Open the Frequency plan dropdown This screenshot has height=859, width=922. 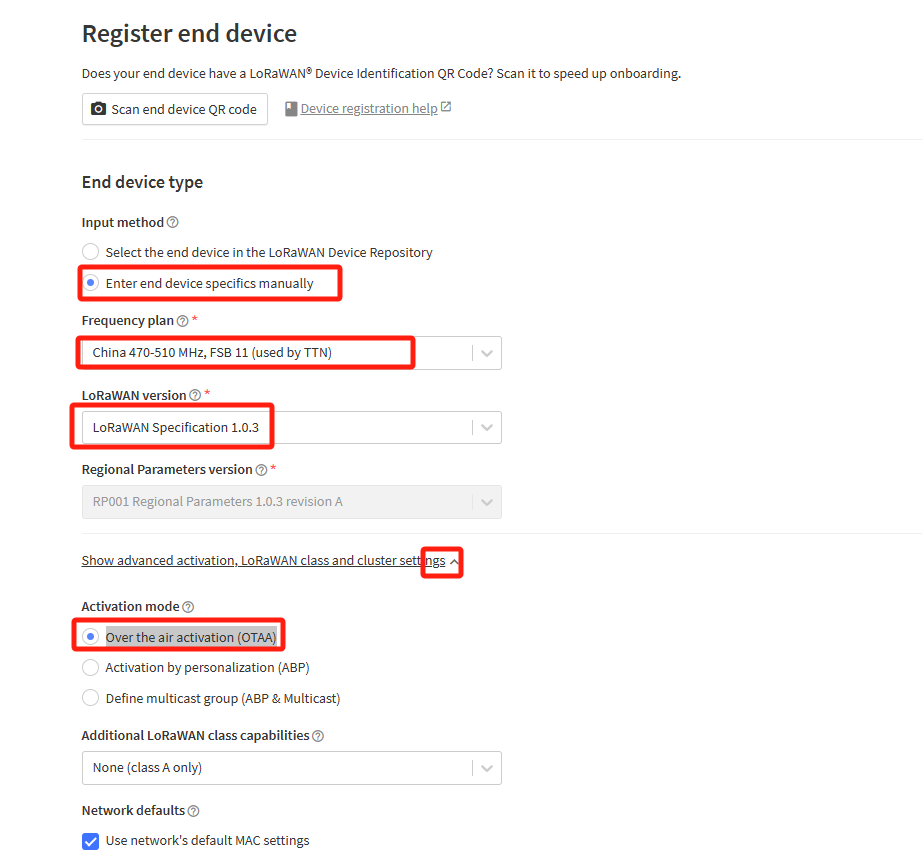point(292,353)
